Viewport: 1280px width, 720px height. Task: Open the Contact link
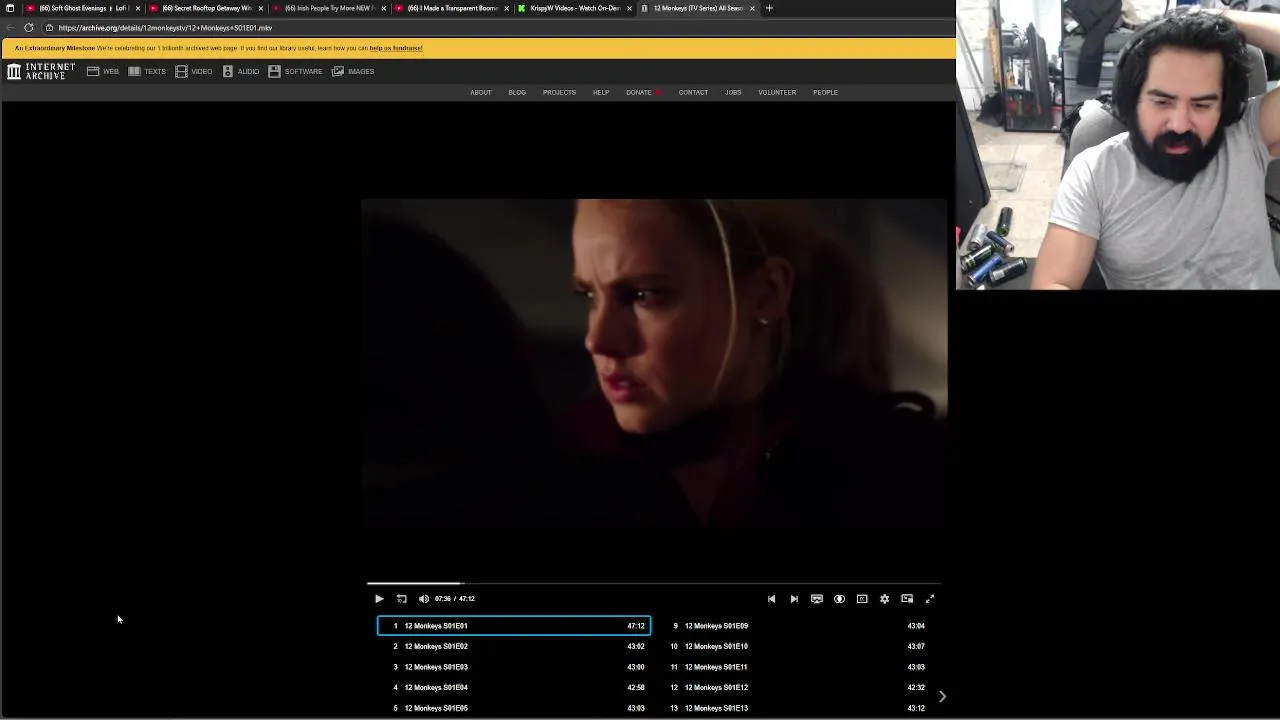[693, 93]
